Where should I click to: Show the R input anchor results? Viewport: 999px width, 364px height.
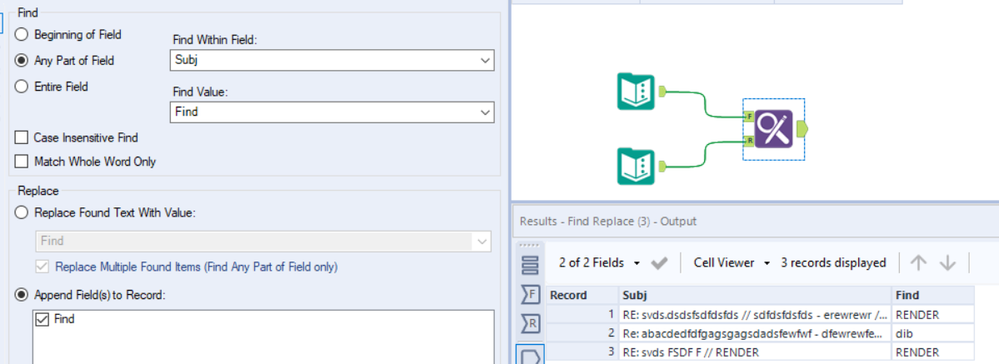(531, 324)
